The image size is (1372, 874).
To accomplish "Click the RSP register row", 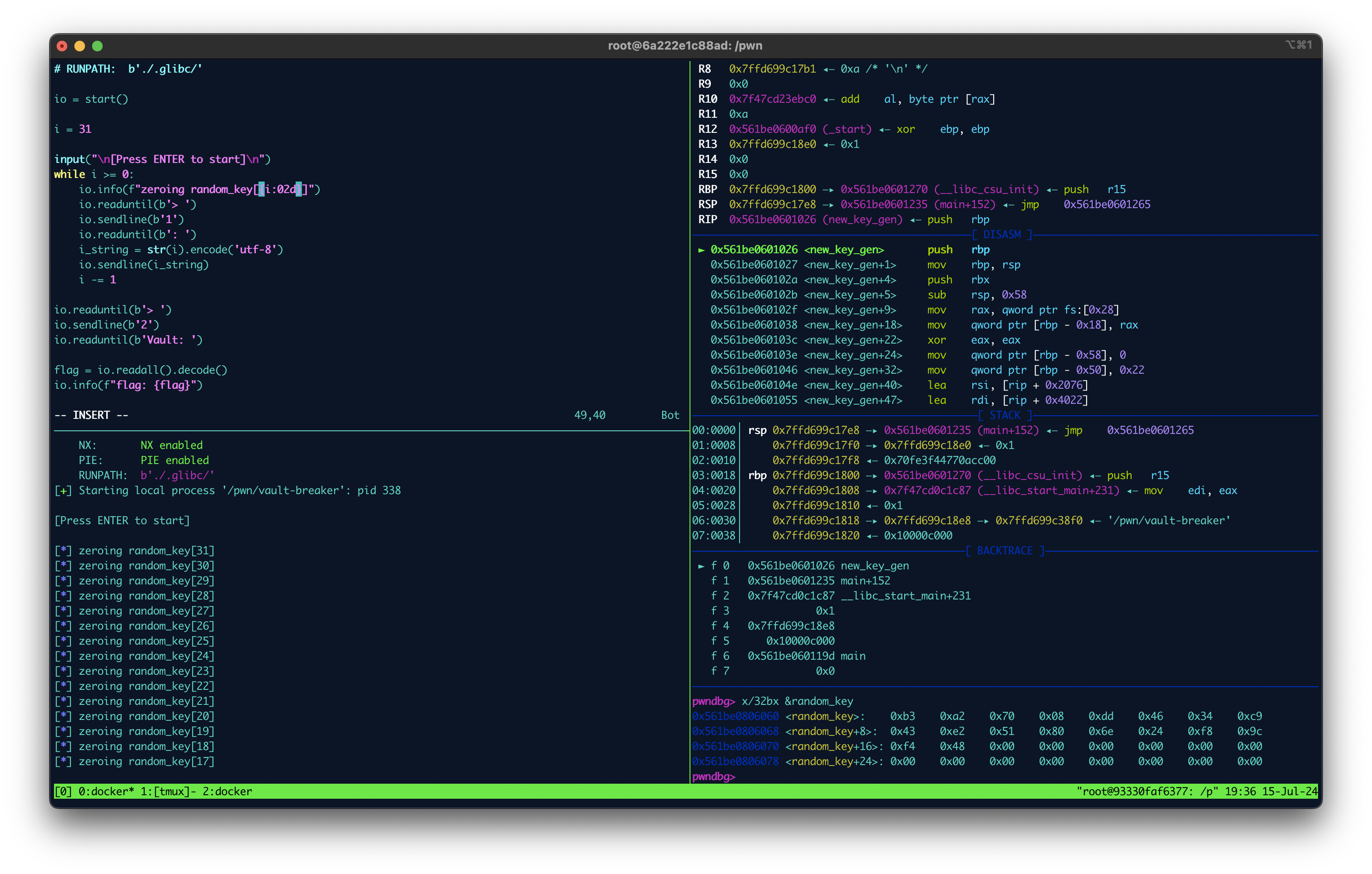I will 924,205.
